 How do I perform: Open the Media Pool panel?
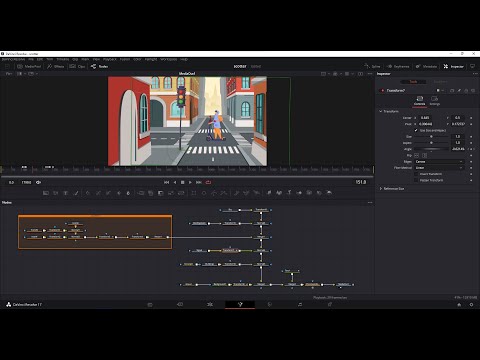pyautogui.click(x=29, y=66)
